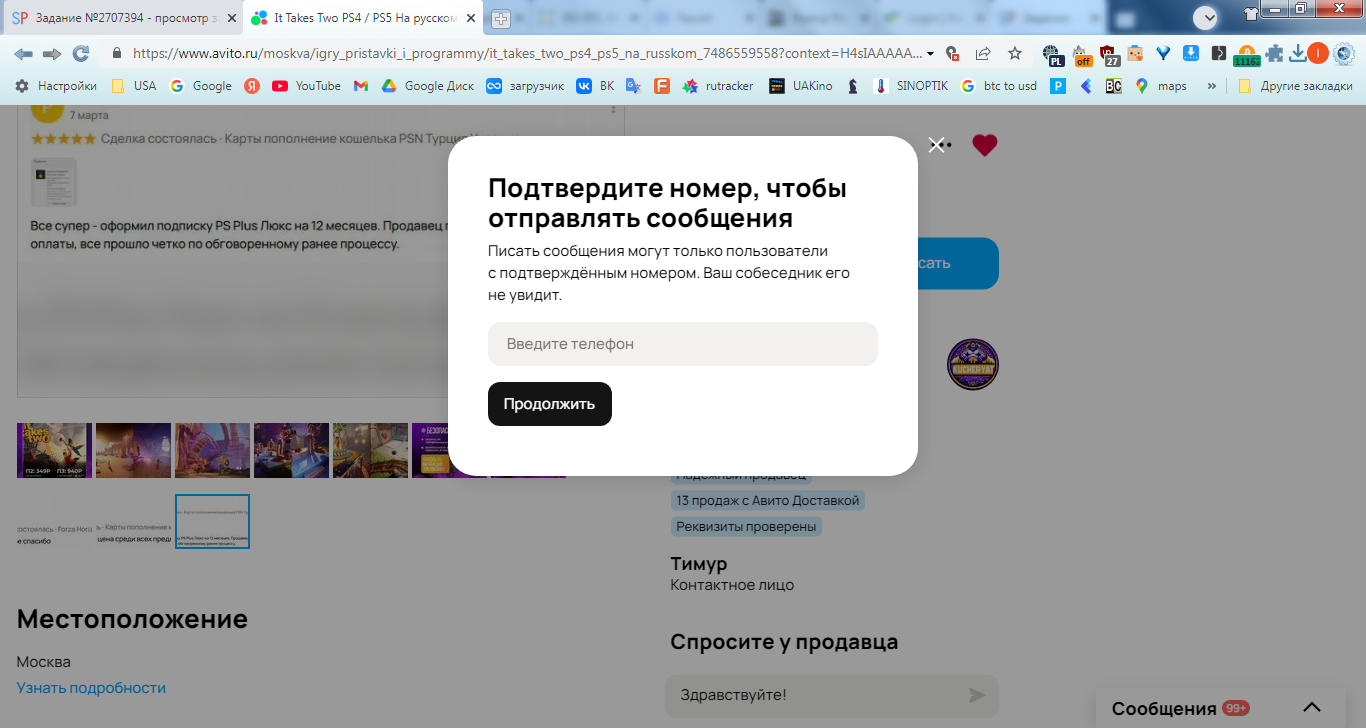Open the Google Диск bookmark
Screen dimensions: 1366x728
pos(427,86)
